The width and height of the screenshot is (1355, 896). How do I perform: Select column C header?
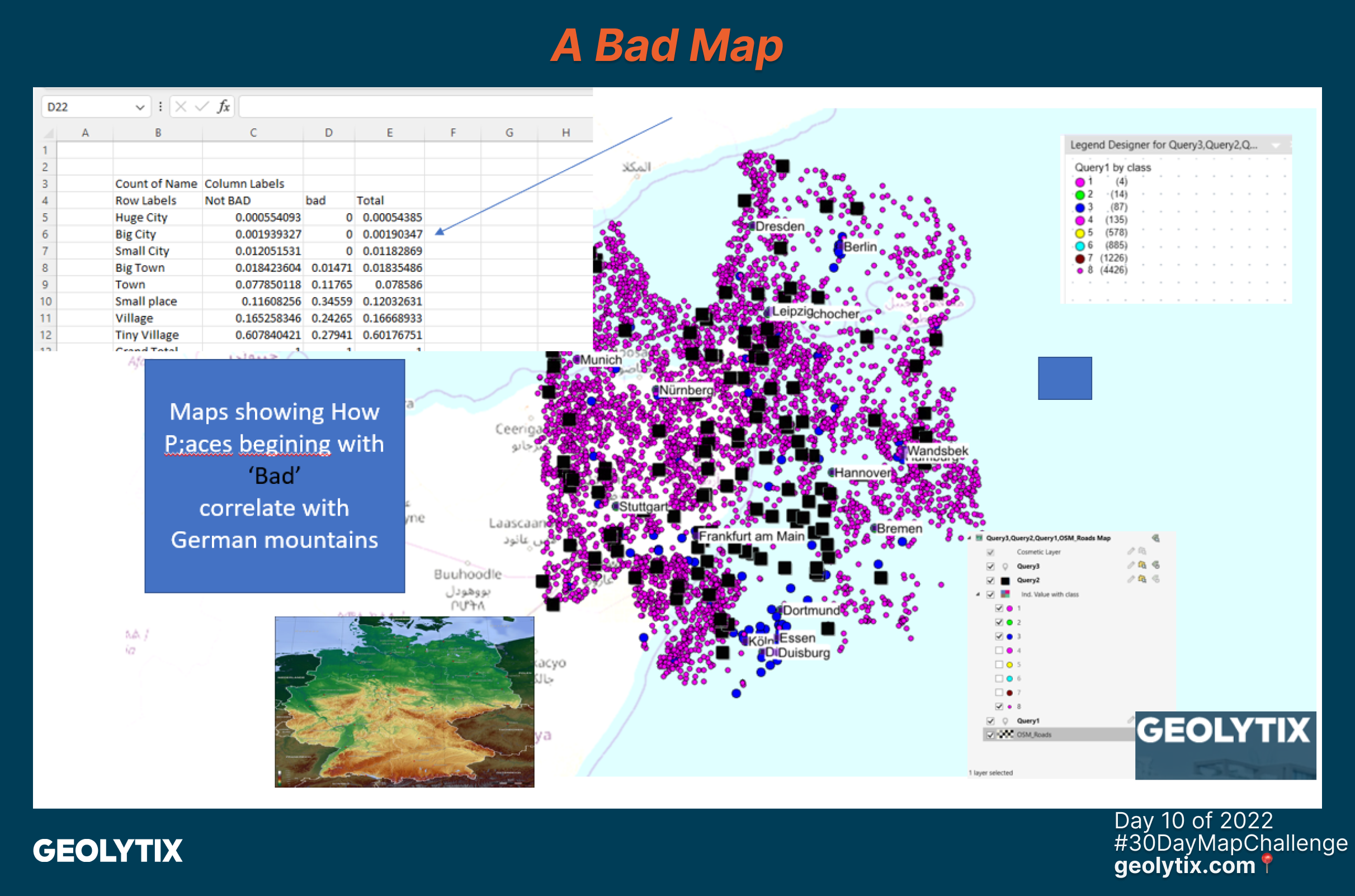[x=253, y=133]
